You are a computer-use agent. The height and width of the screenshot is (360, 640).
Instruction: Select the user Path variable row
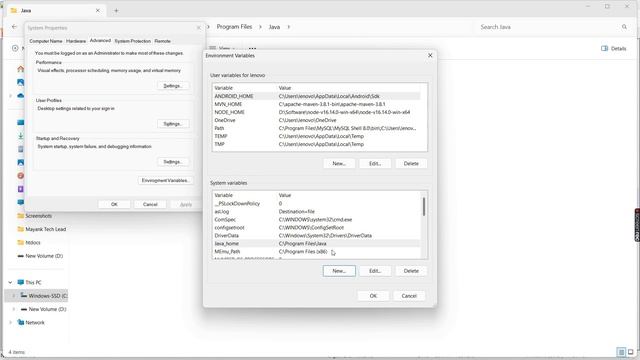(x=316, y=128)
